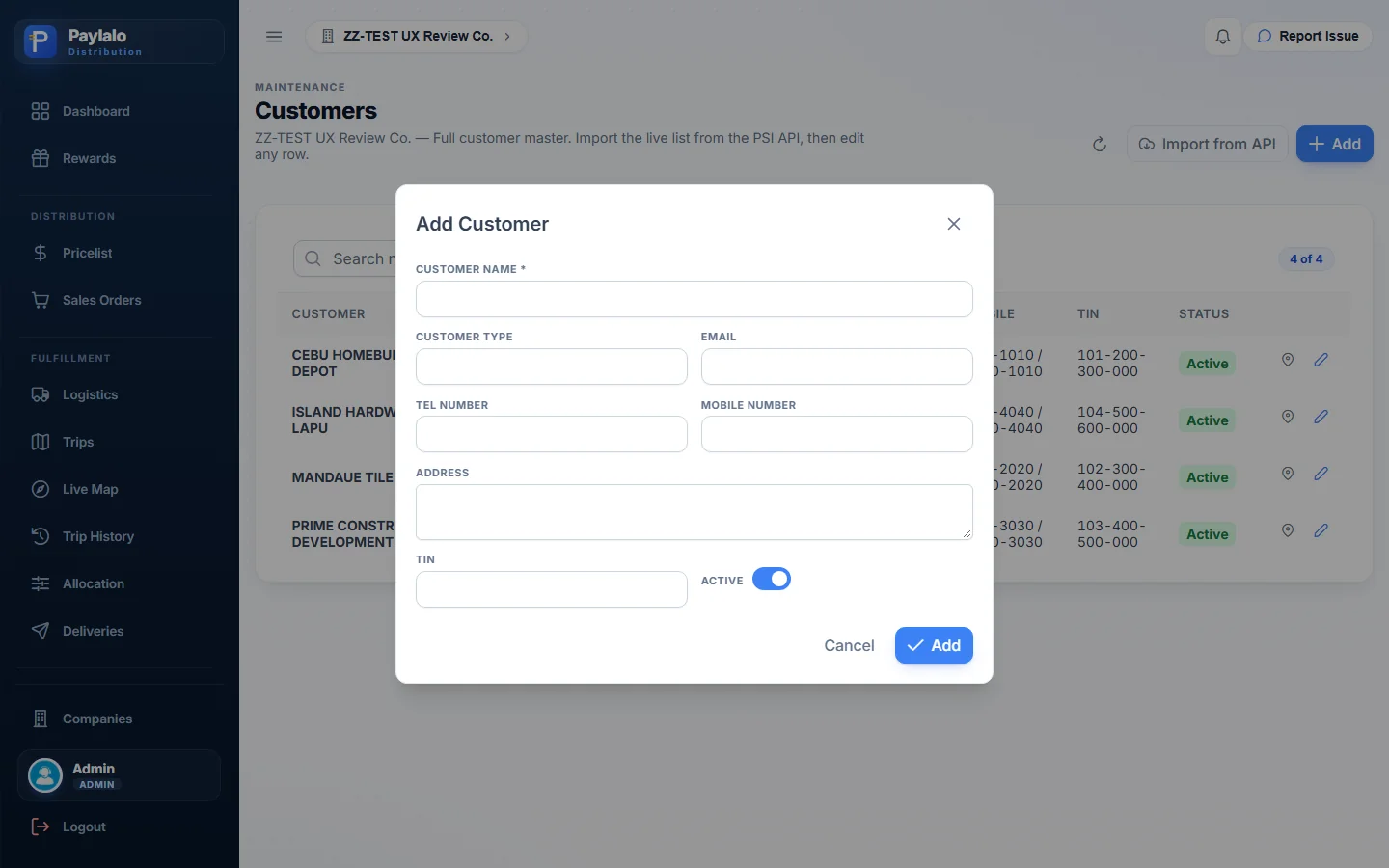Click the refresh customers icon
This screenshot has height=868, width=1389.
click(1099, 145)
